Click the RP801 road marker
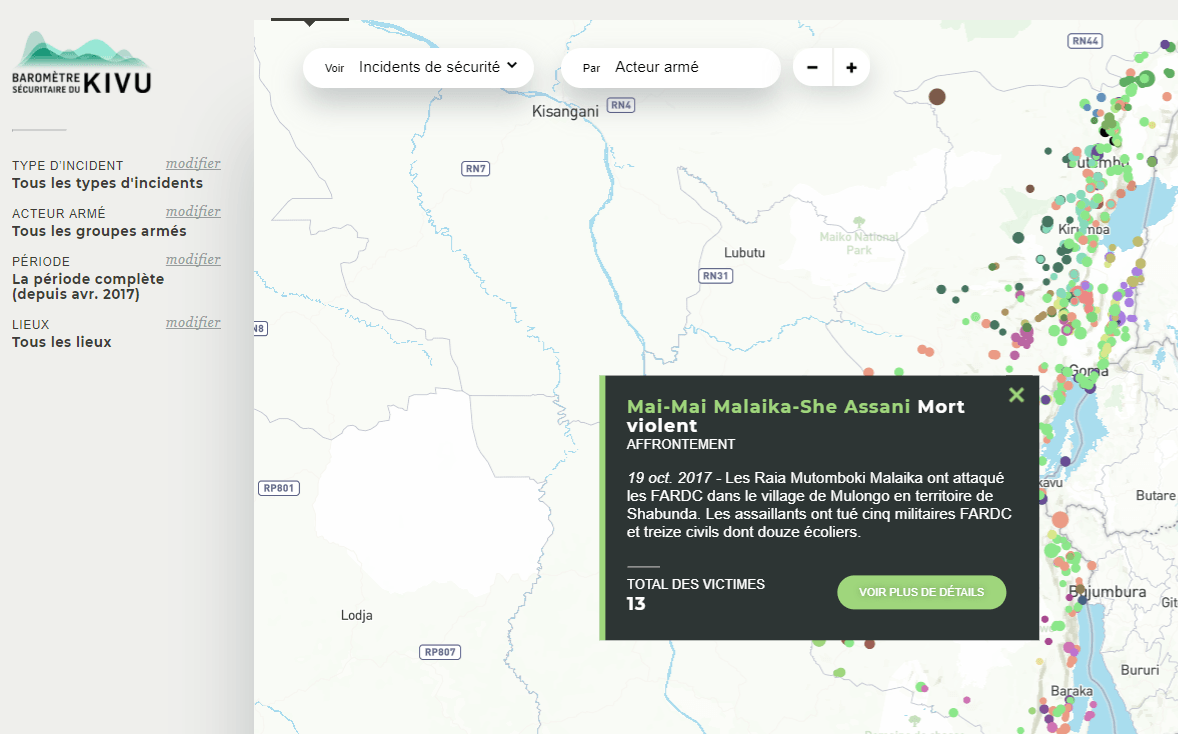1178x734 pixels. pyautogui.click(x=279, y=488)
